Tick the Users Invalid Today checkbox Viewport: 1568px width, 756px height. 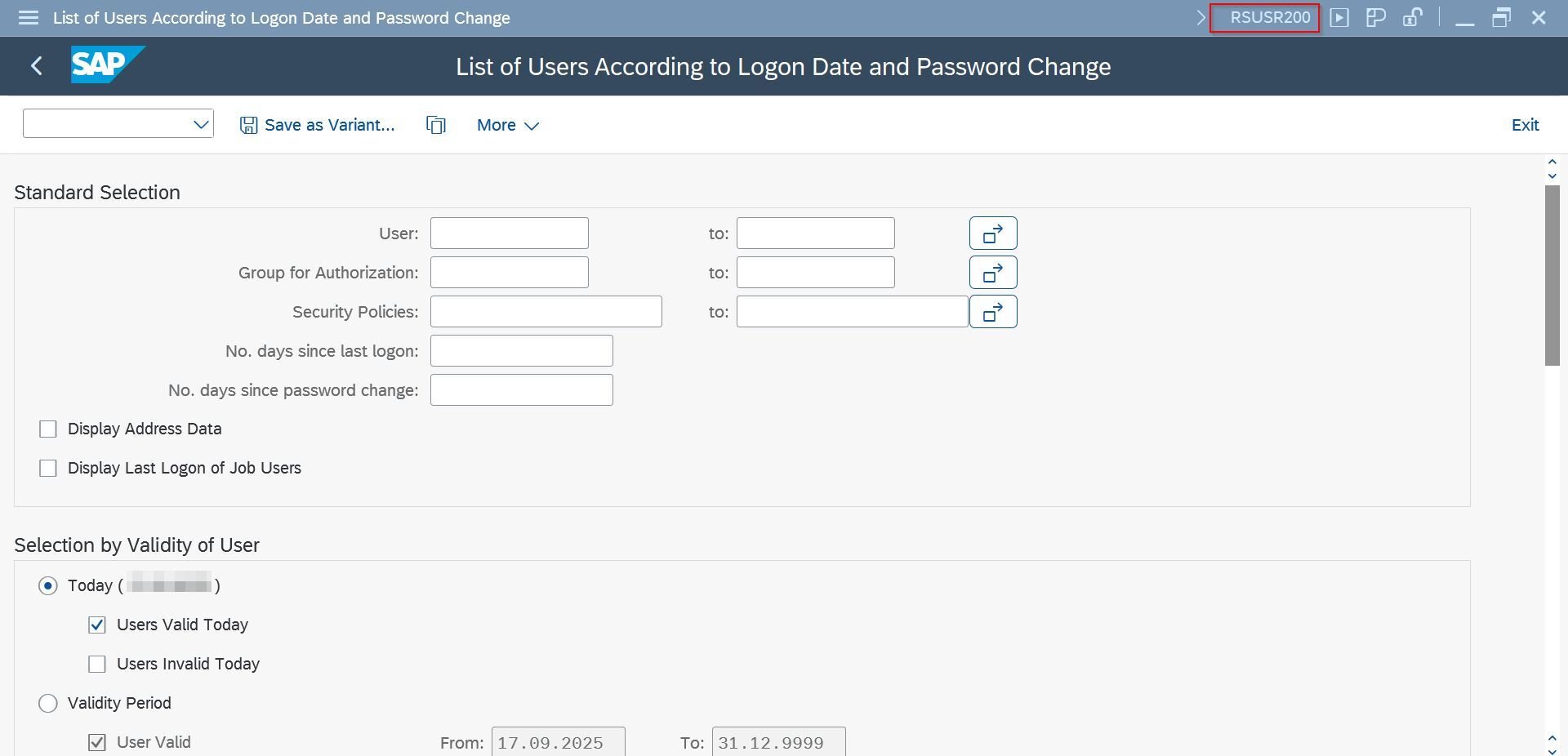[x=97, y=665]
